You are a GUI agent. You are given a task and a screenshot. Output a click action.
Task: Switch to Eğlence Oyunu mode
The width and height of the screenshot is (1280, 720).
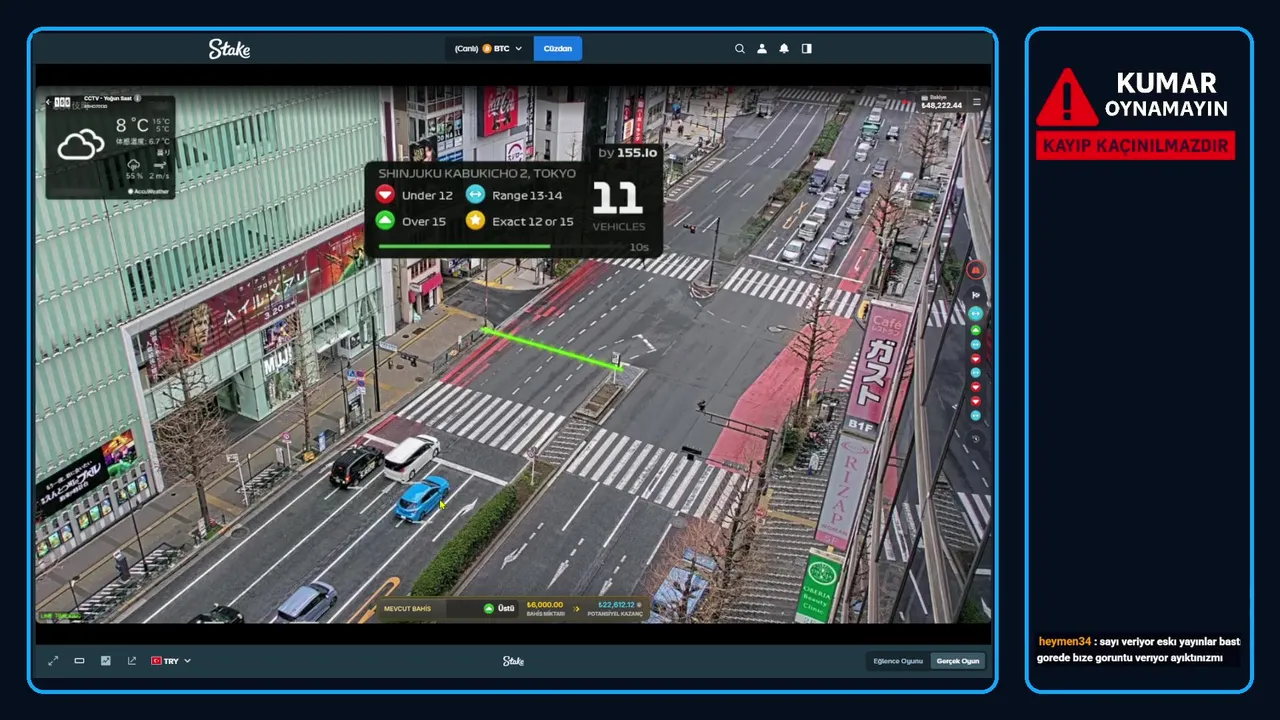point(898,661)
